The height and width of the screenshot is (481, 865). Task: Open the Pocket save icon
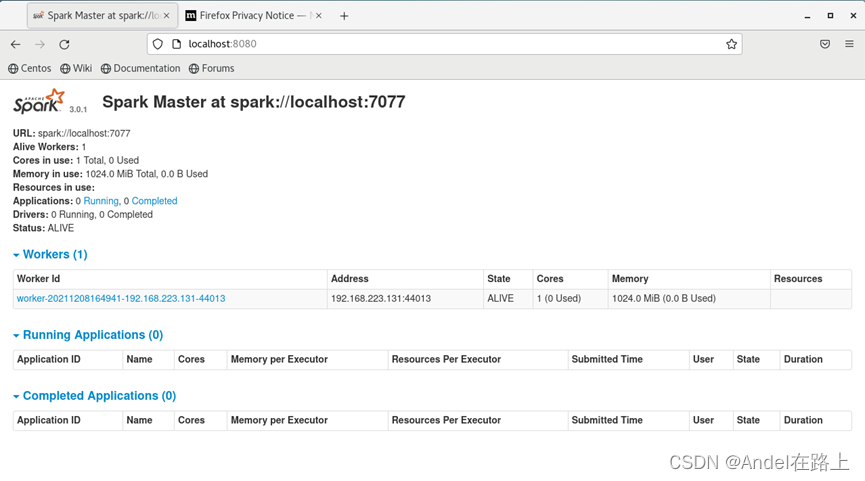(x=825, y=44)
